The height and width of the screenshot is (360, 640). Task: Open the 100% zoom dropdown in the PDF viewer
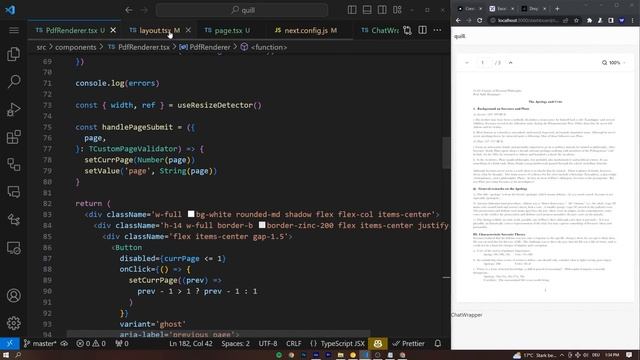[613, 62]
